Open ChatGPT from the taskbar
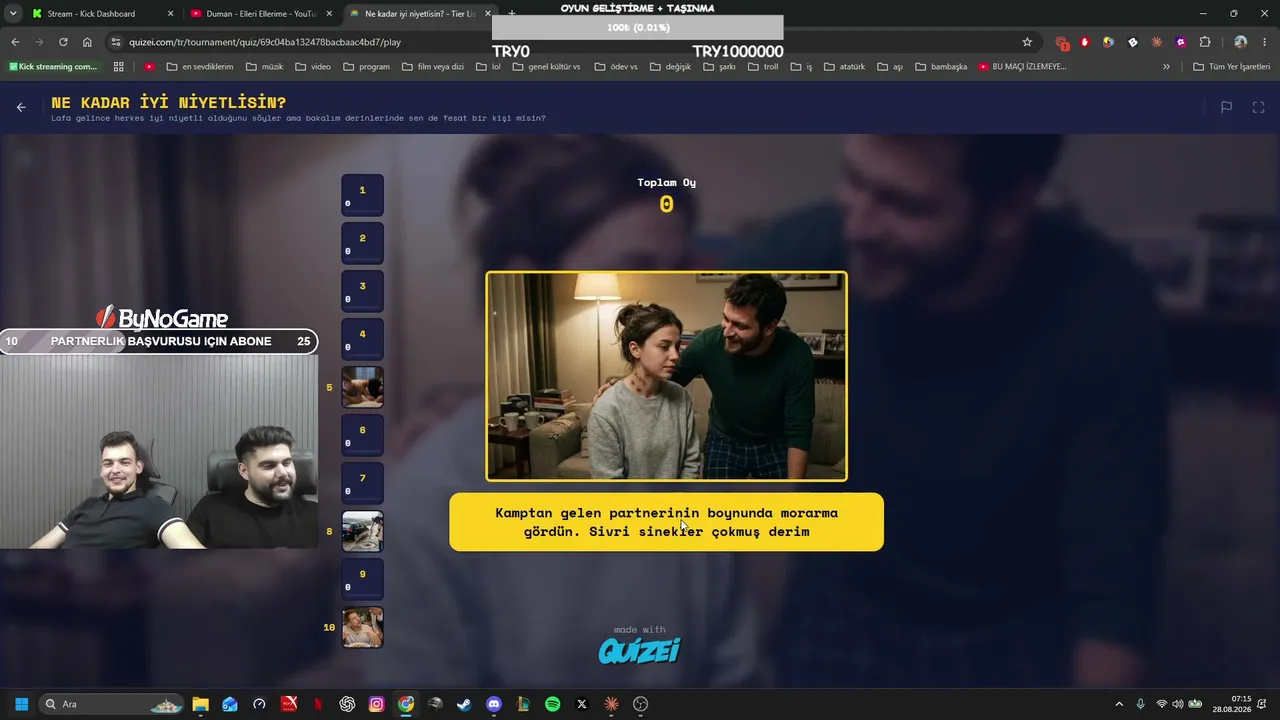Image resolution: width=1280 pixels, height=720 pixels. click(x=347, y=704)
